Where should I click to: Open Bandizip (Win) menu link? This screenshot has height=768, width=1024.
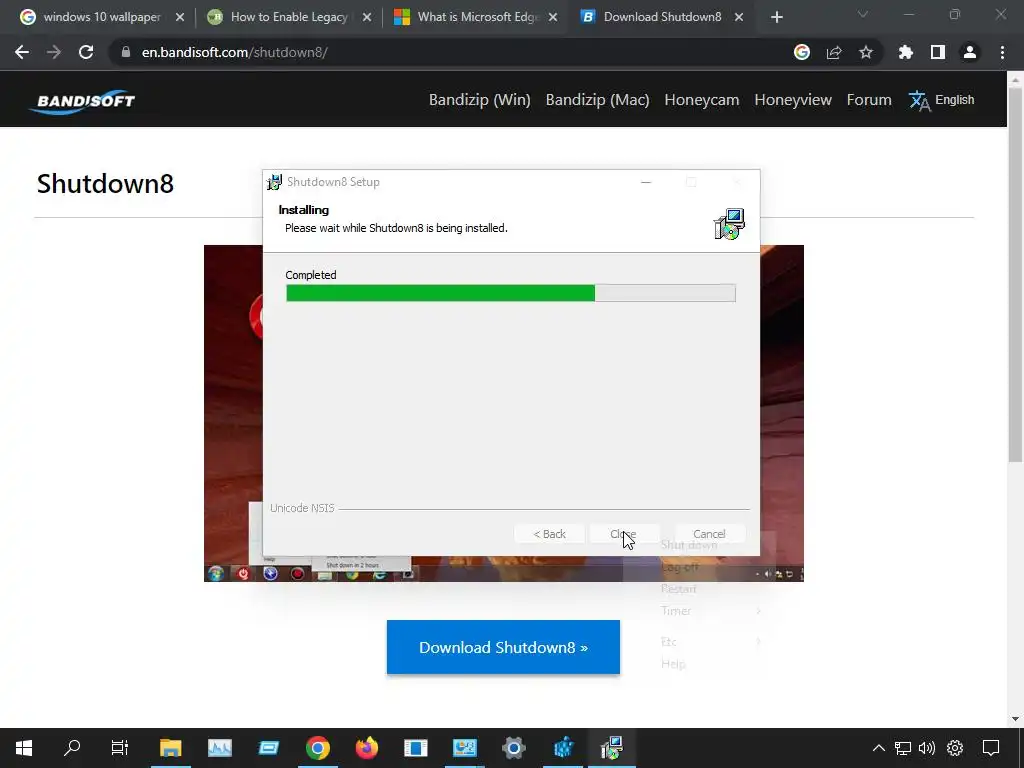point(479,100)
